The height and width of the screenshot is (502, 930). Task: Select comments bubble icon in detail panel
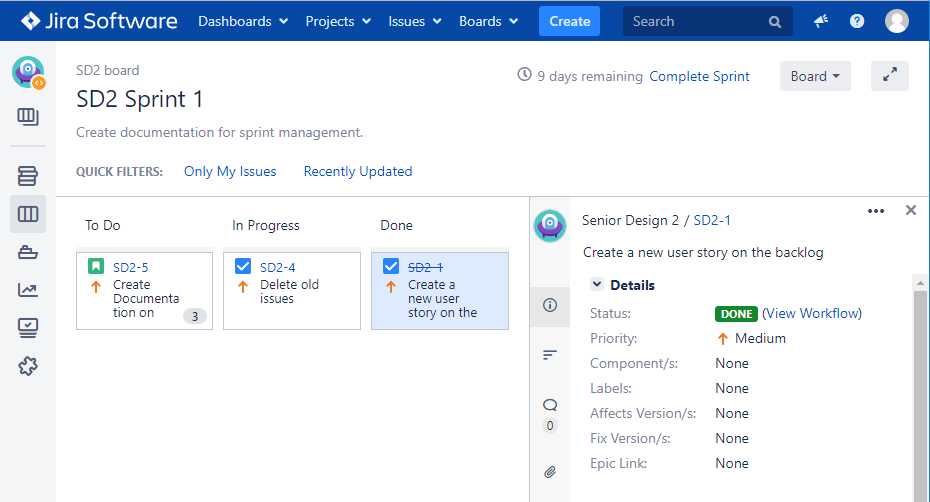[x=550, y=405]
